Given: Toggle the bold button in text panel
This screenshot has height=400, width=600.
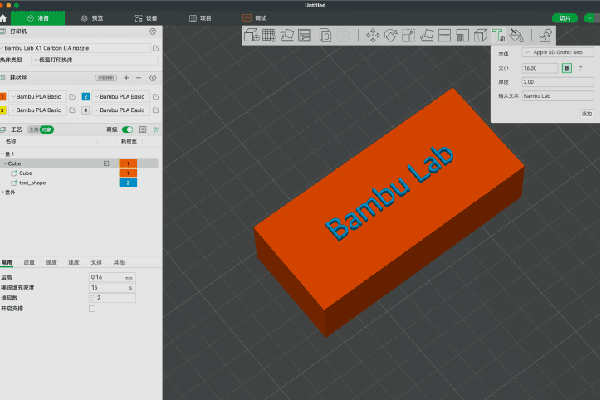Looking at the screenshot, I should click(567, 68).
